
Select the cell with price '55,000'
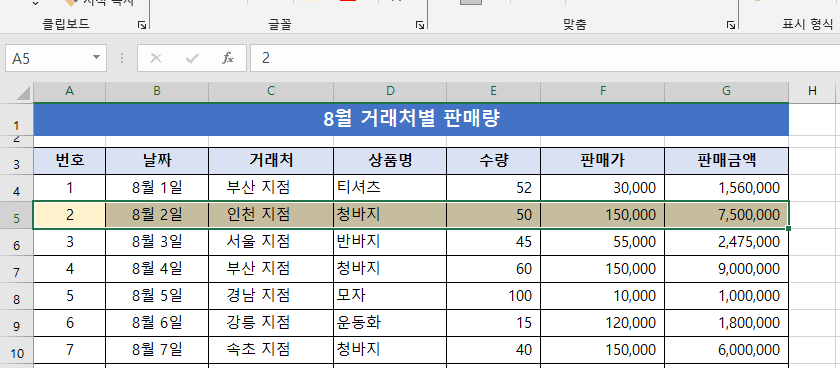603,242
